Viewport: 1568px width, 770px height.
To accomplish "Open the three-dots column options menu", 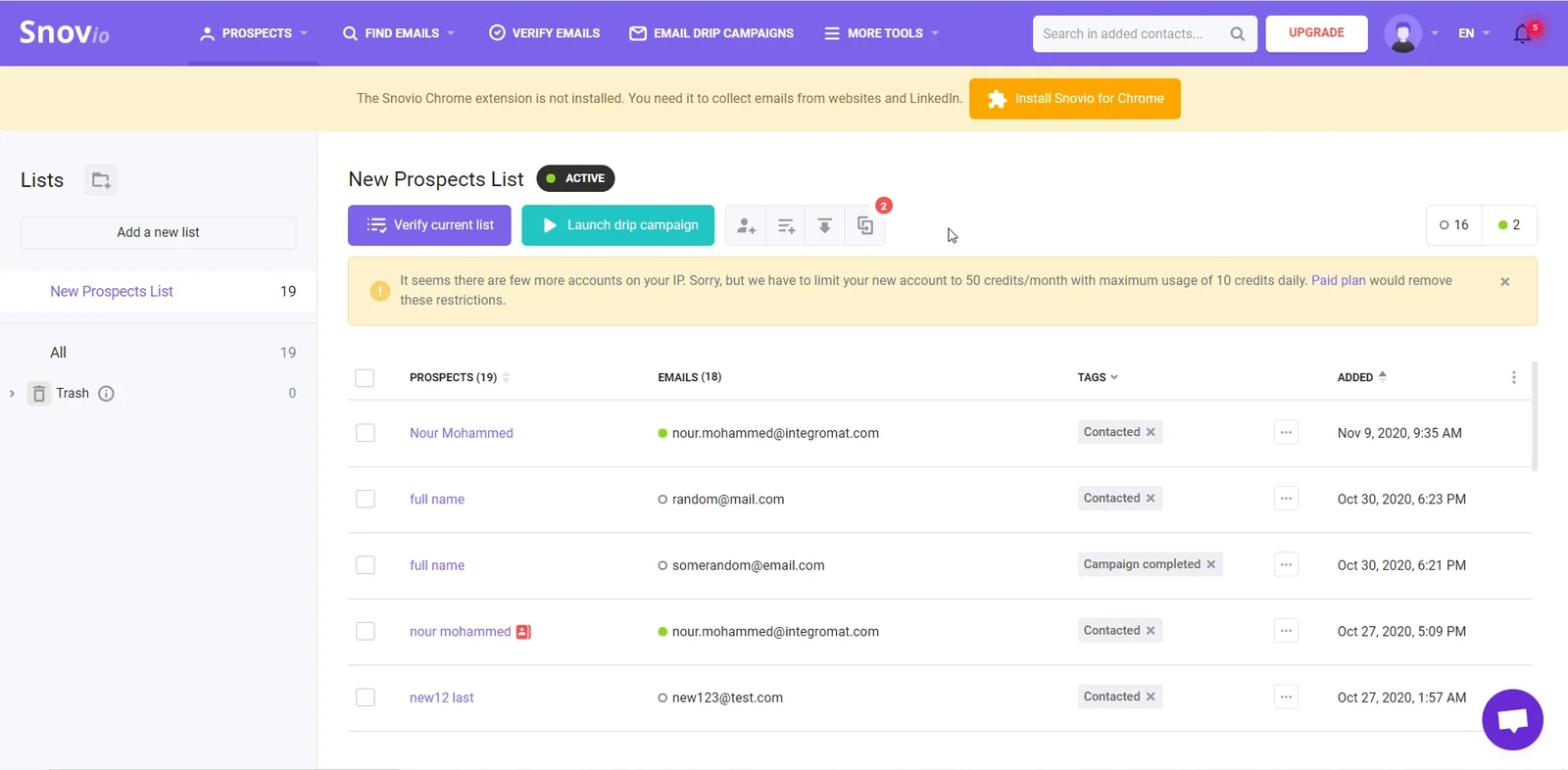I will click(x=1513, y=377).
